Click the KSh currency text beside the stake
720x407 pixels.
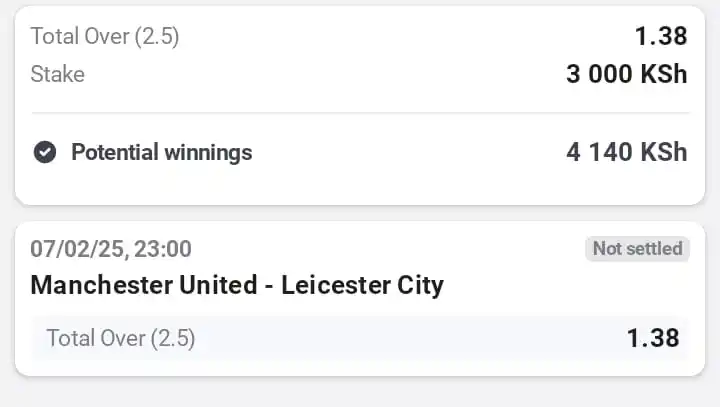tap(664, 74)
